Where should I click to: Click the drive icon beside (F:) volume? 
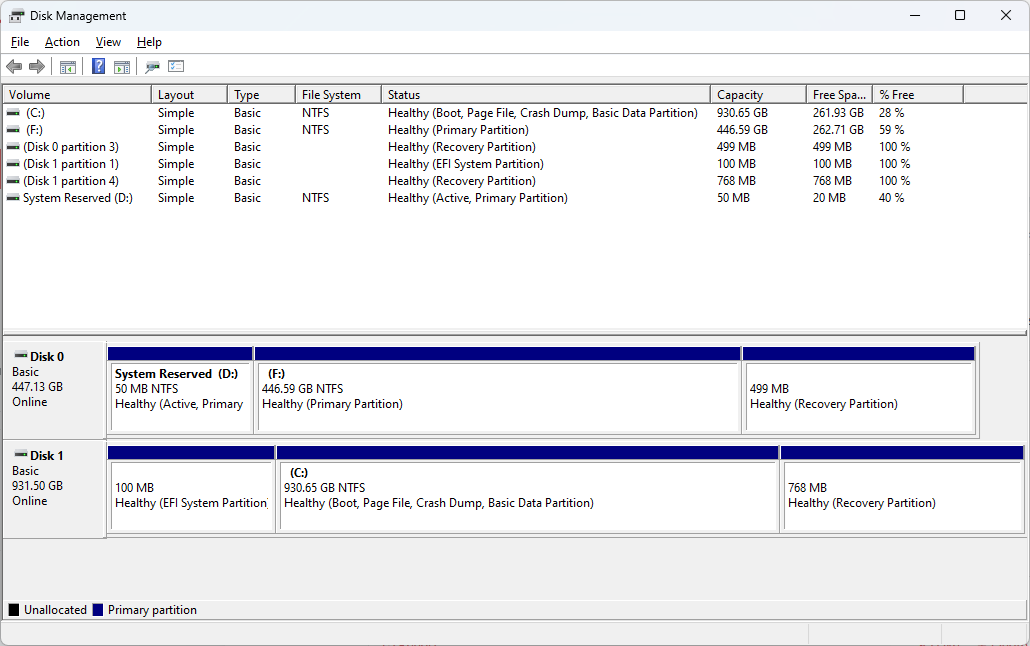click(13, 130)
